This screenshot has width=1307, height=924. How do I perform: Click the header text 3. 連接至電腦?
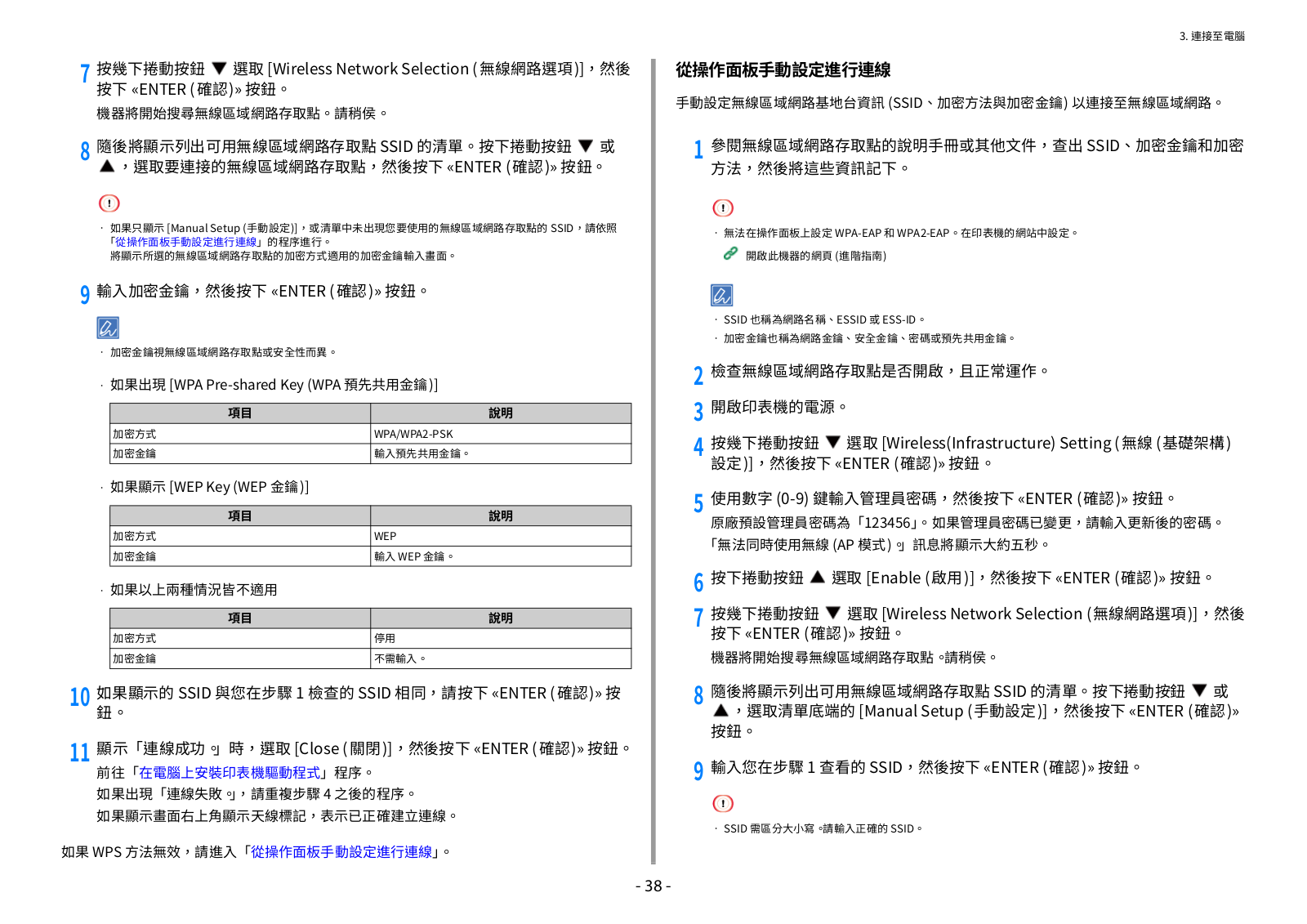pyautogui.click(x=1211, y=36)
